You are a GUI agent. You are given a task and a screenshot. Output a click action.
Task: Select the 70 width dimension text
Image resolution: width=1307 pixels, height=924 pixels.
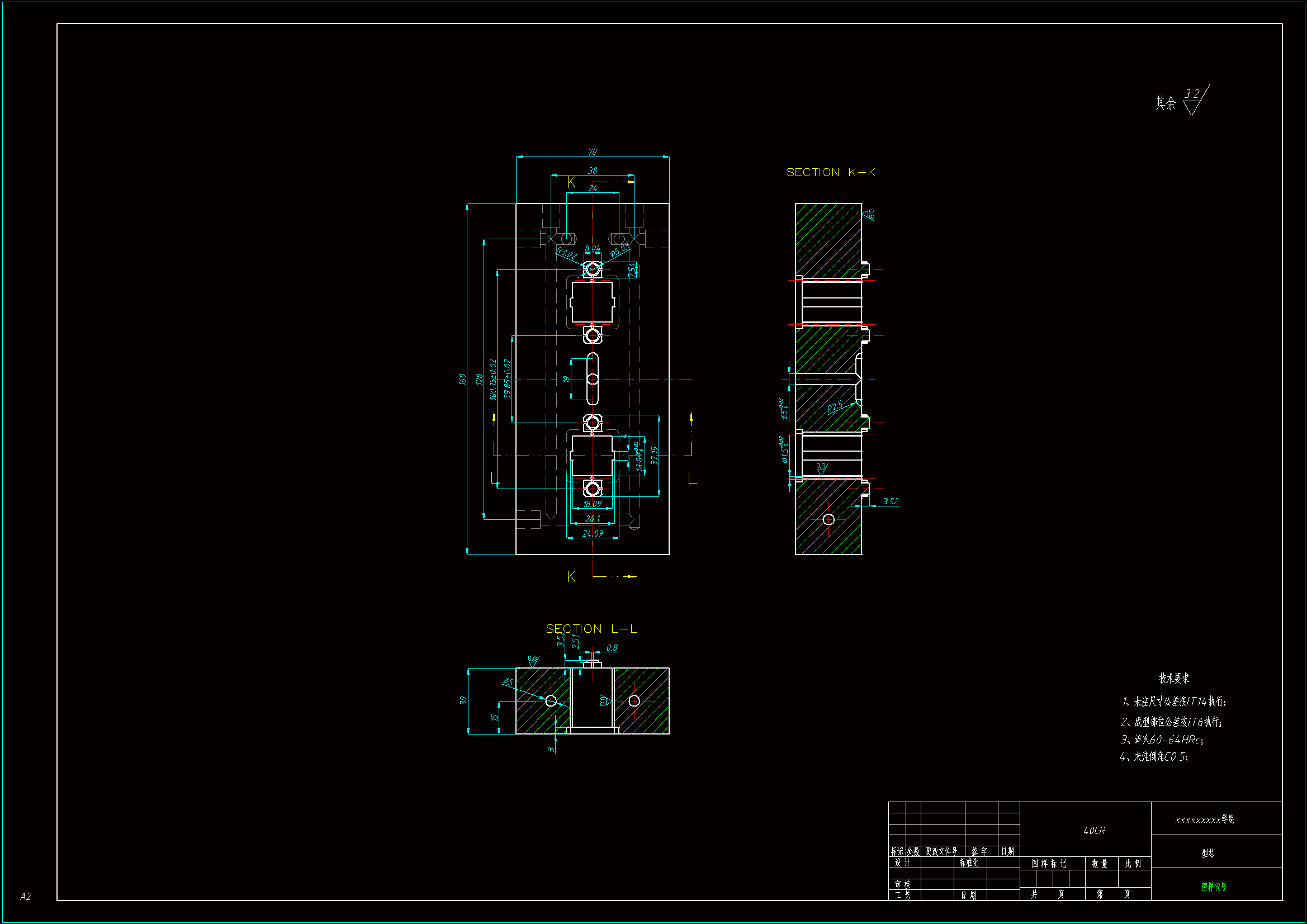(x=592, y=152)
